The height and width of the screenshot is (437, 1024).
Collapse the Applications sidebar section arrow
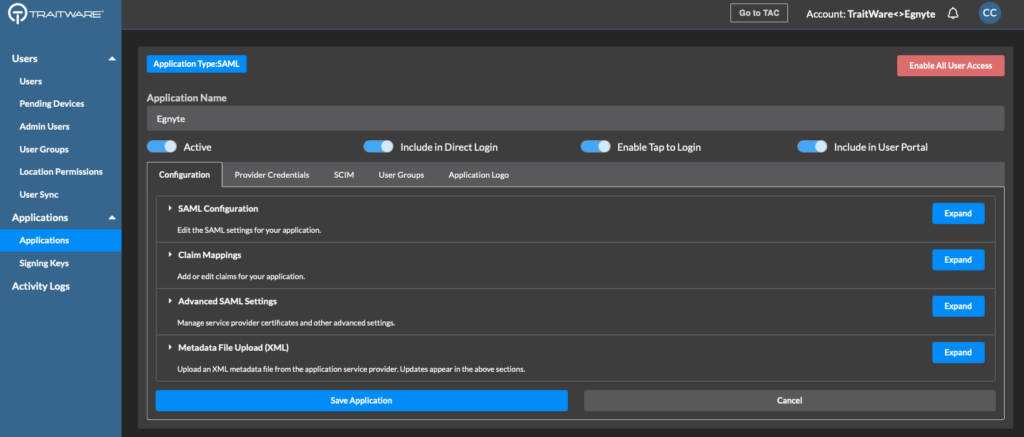coord(112,218)
